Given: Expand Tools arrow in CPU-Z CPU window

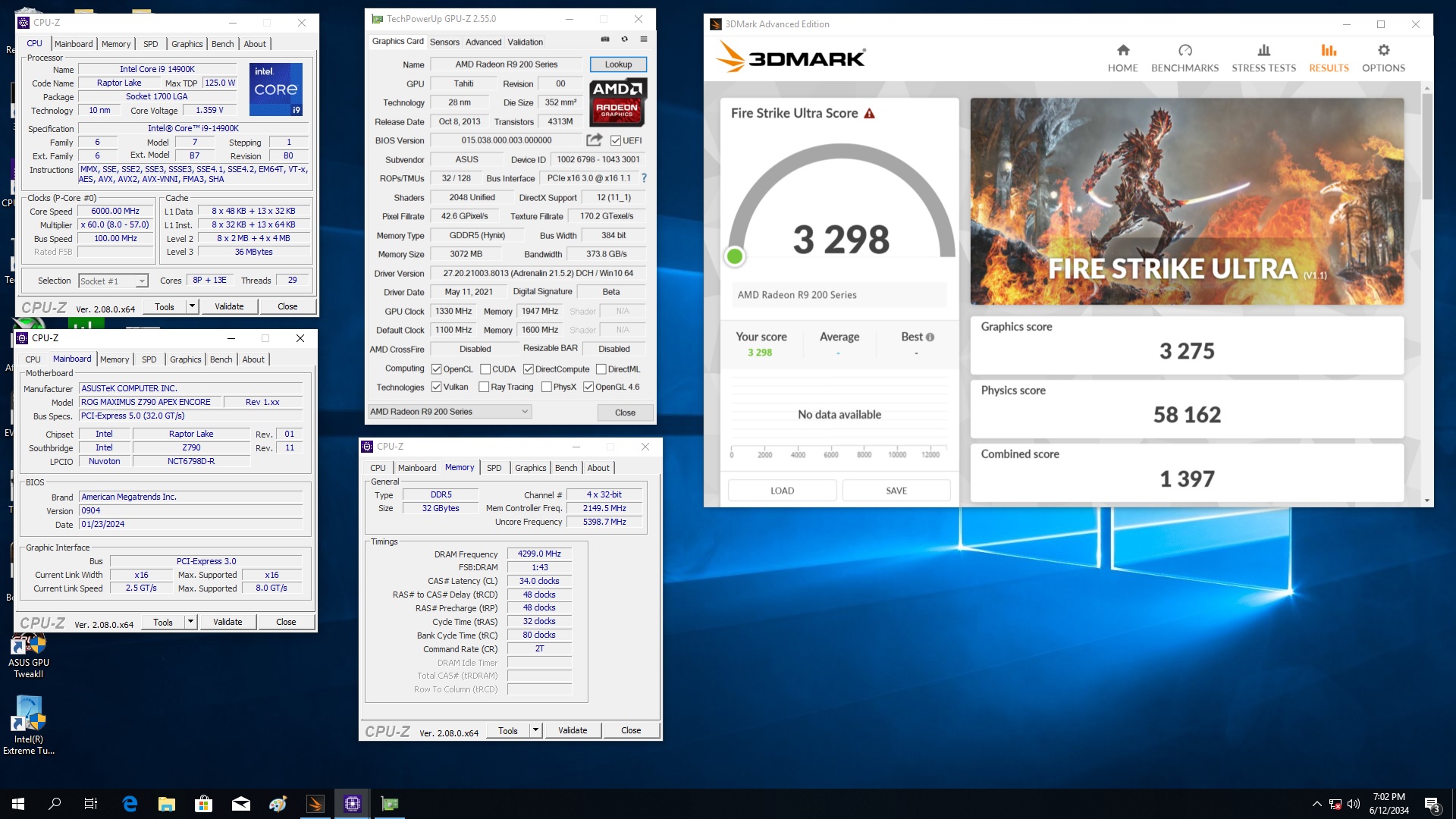Looking at the screenshot, I should 192,306.
